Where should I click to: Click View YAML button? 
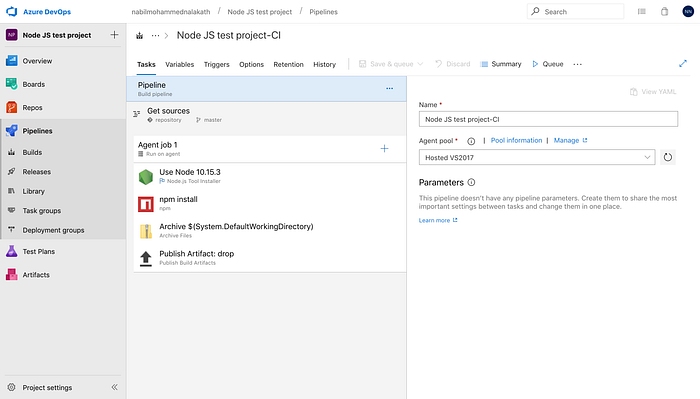click(x=653, y=91)
